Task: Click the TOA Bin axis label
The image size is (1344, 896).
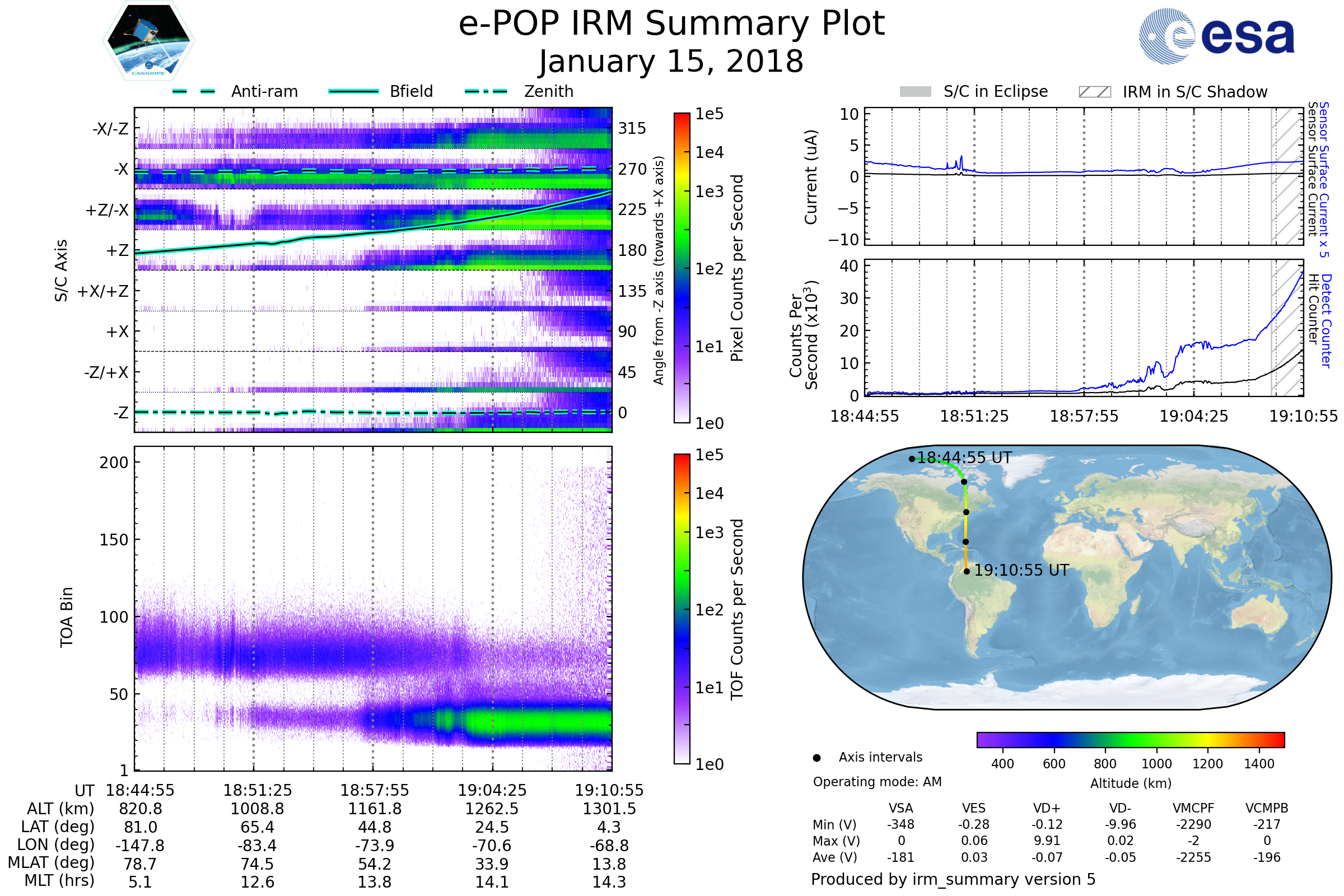Action: coord(67,617)
